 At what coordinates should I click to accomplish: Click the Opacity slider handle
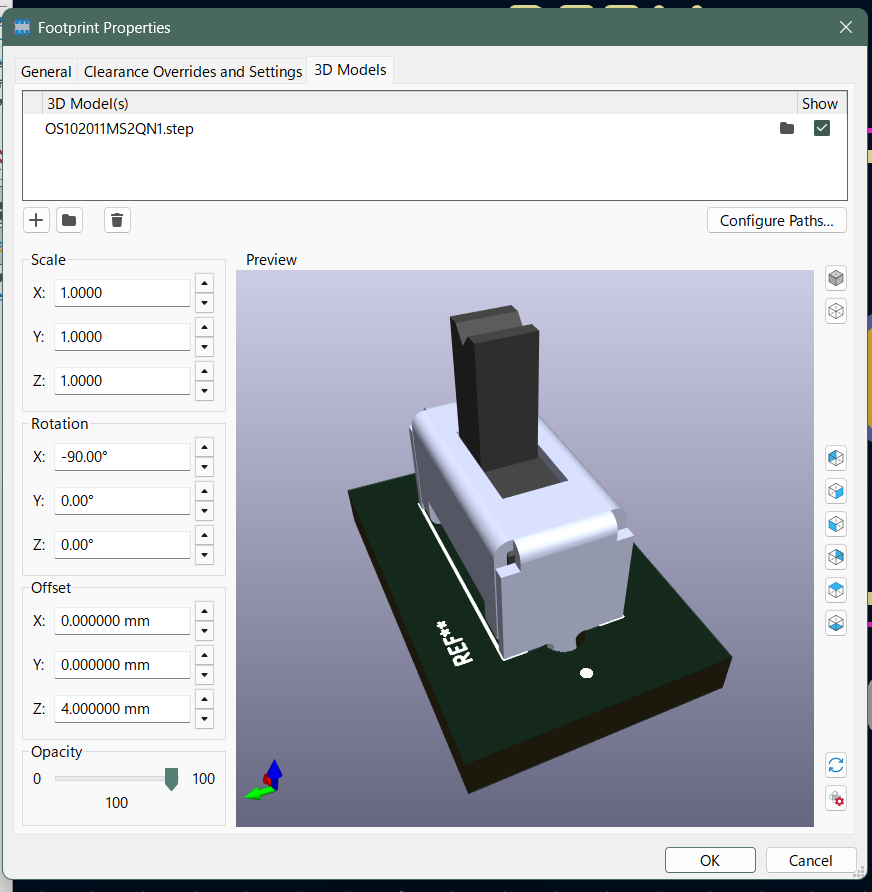(x=171, y=779)
